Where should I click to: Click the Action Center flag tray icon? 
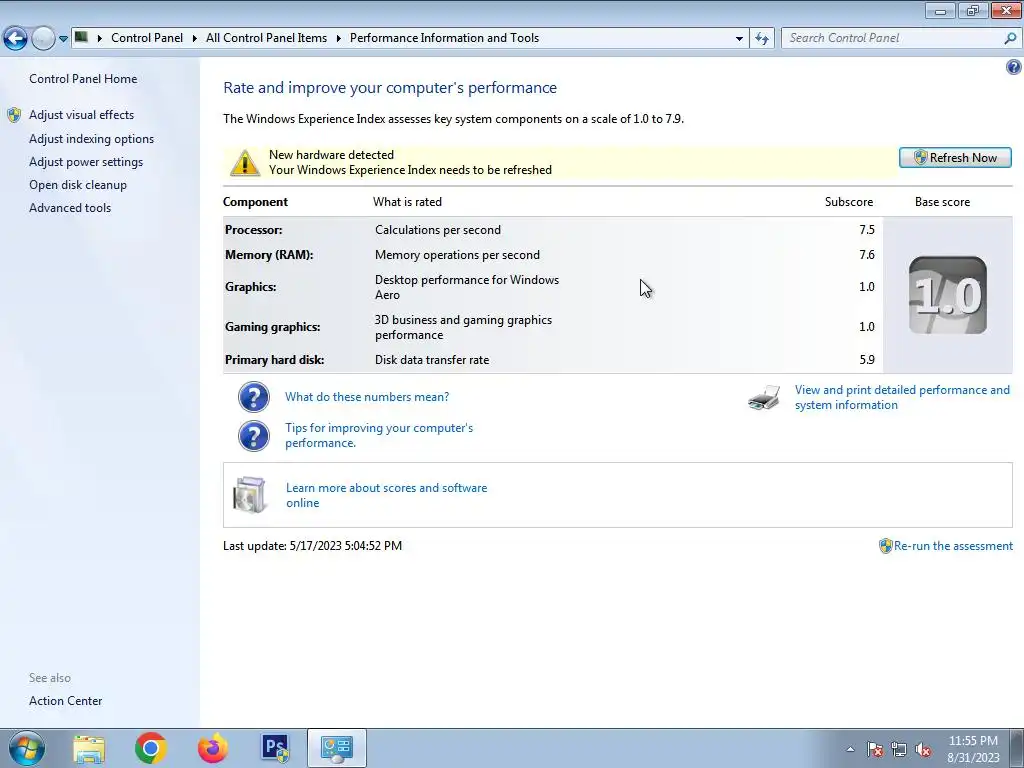pos(875,749)
